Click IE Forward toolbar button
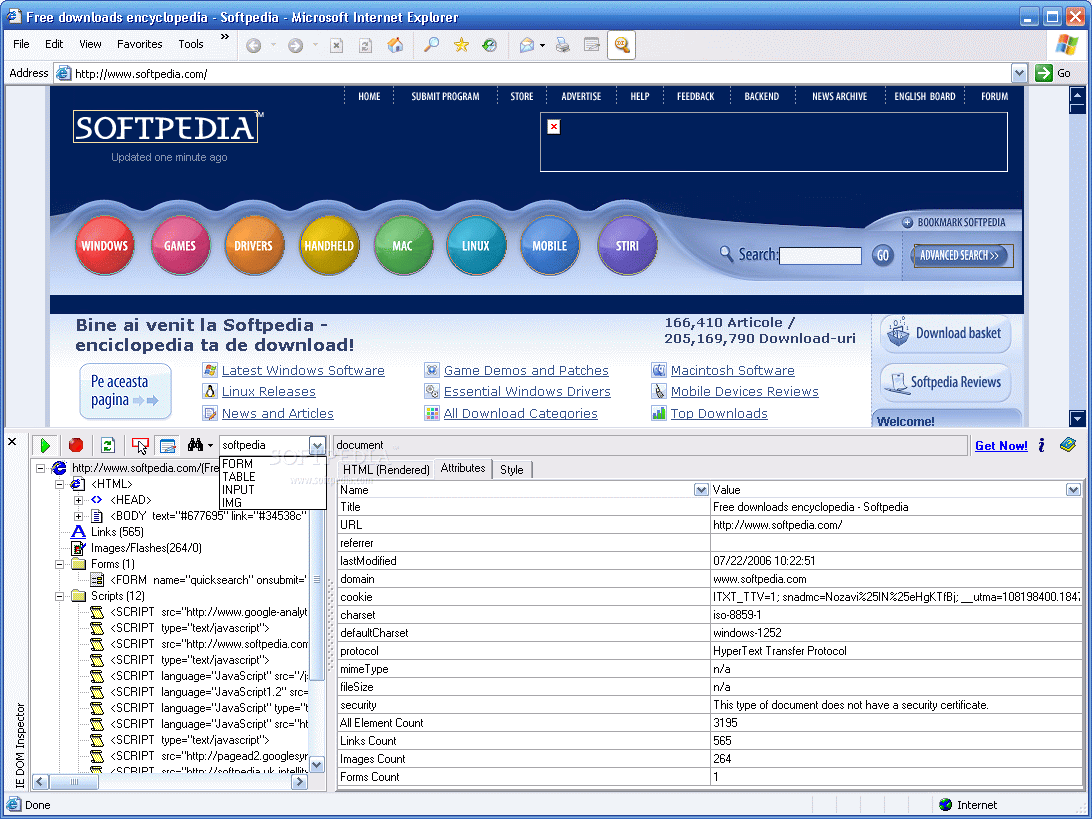Screen dimensions: 1092x819 (295, 45)
